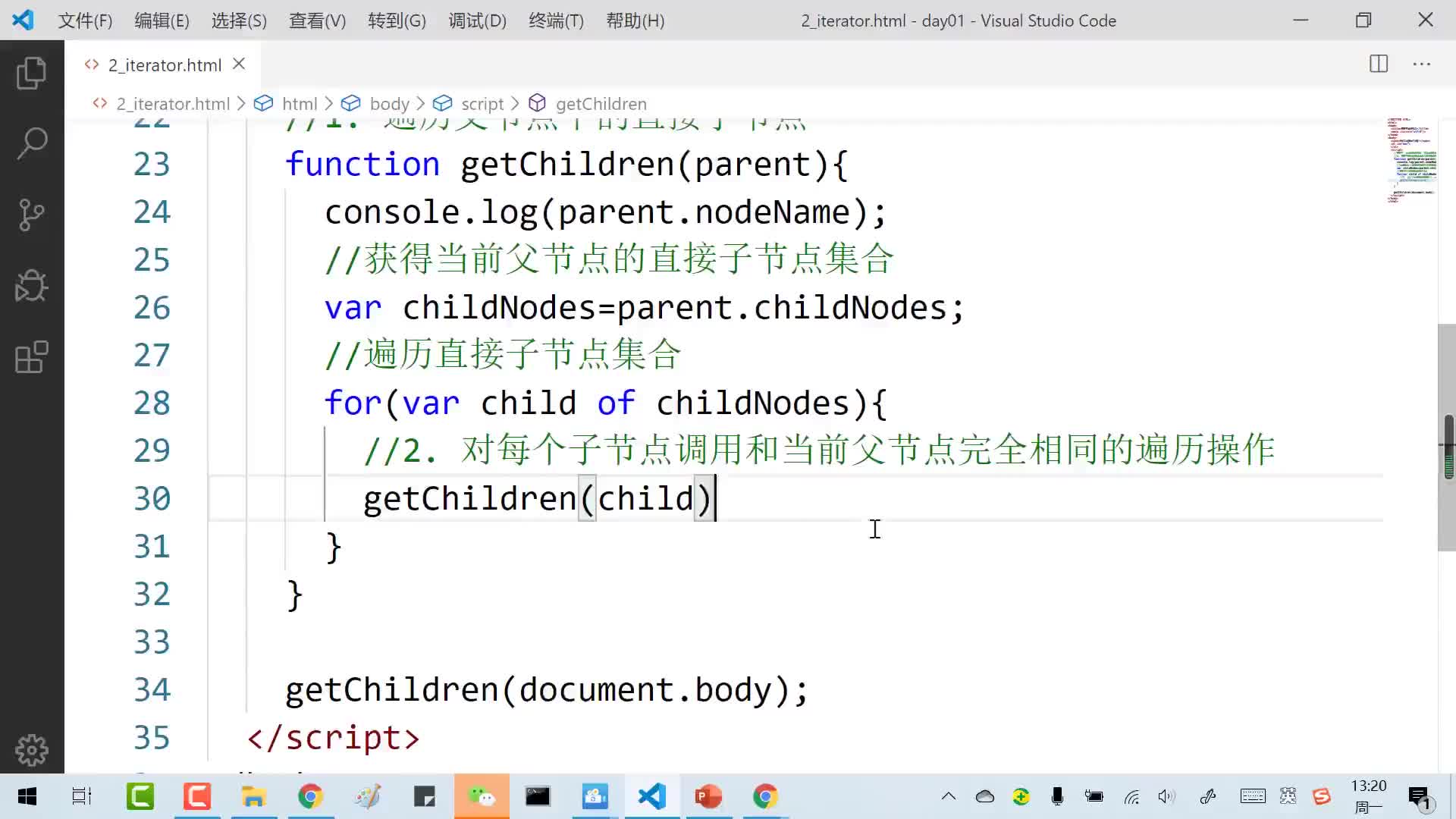1456x819 pixels.
Task: Click the closing '</script>' tag on line 35
Action: [x=333, y=738]
